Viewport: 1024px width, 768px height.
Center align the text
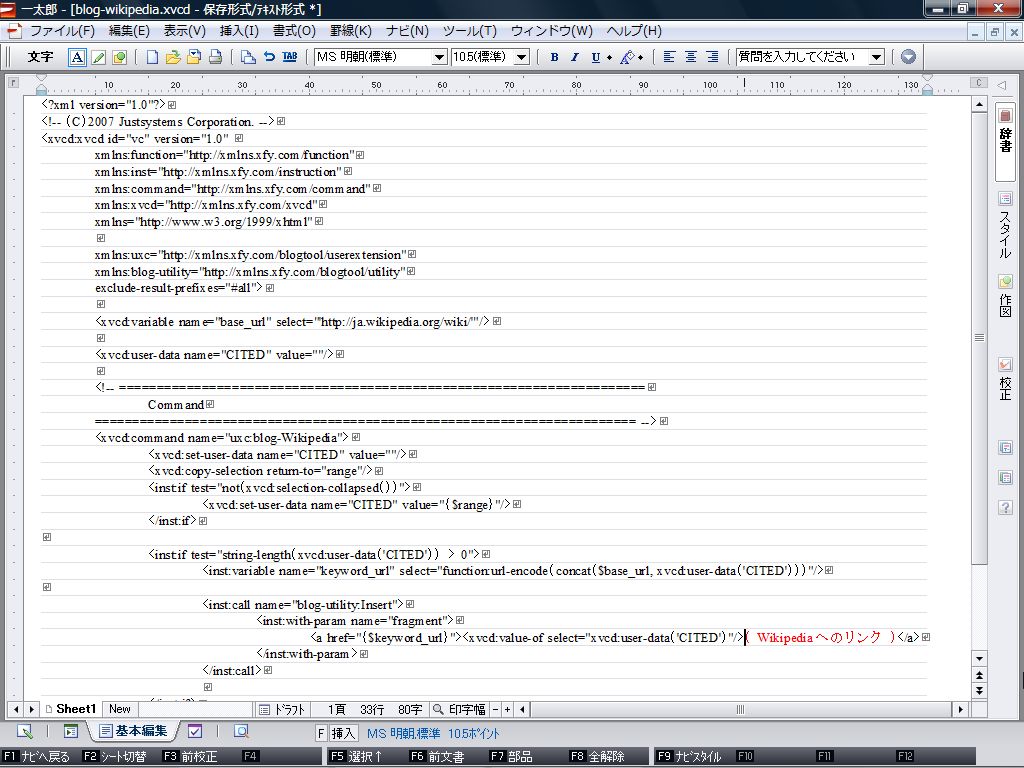click(x=691, y=57)
